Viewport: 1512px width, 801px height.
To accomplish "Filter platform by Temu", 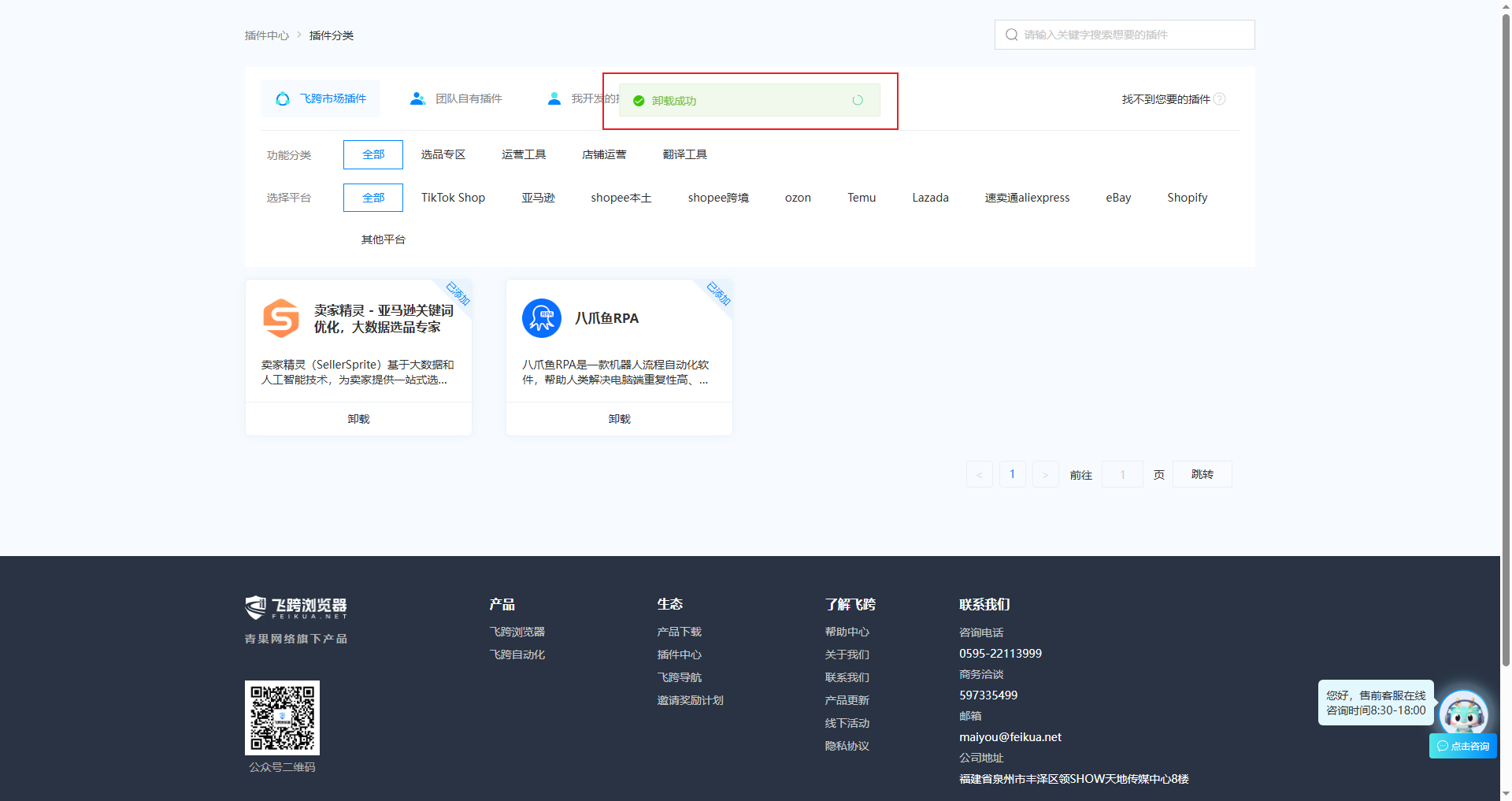I will pyautogui.click(x=862, y=198).
